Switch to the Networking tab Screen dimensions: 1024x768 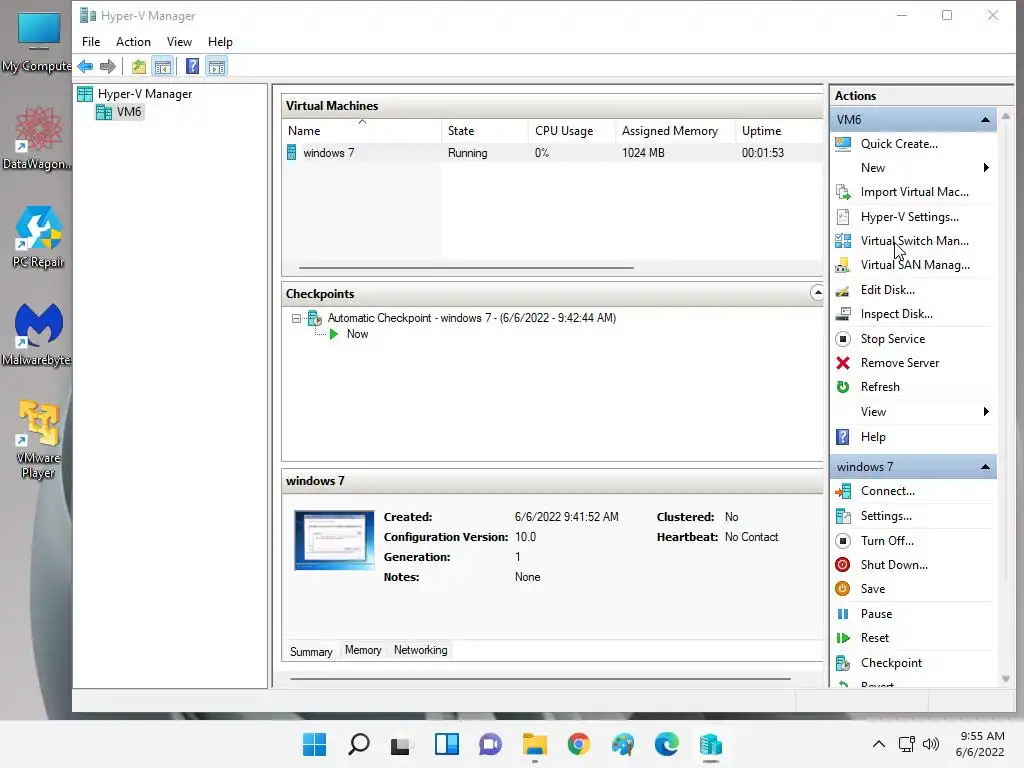[x=421, y=650]
